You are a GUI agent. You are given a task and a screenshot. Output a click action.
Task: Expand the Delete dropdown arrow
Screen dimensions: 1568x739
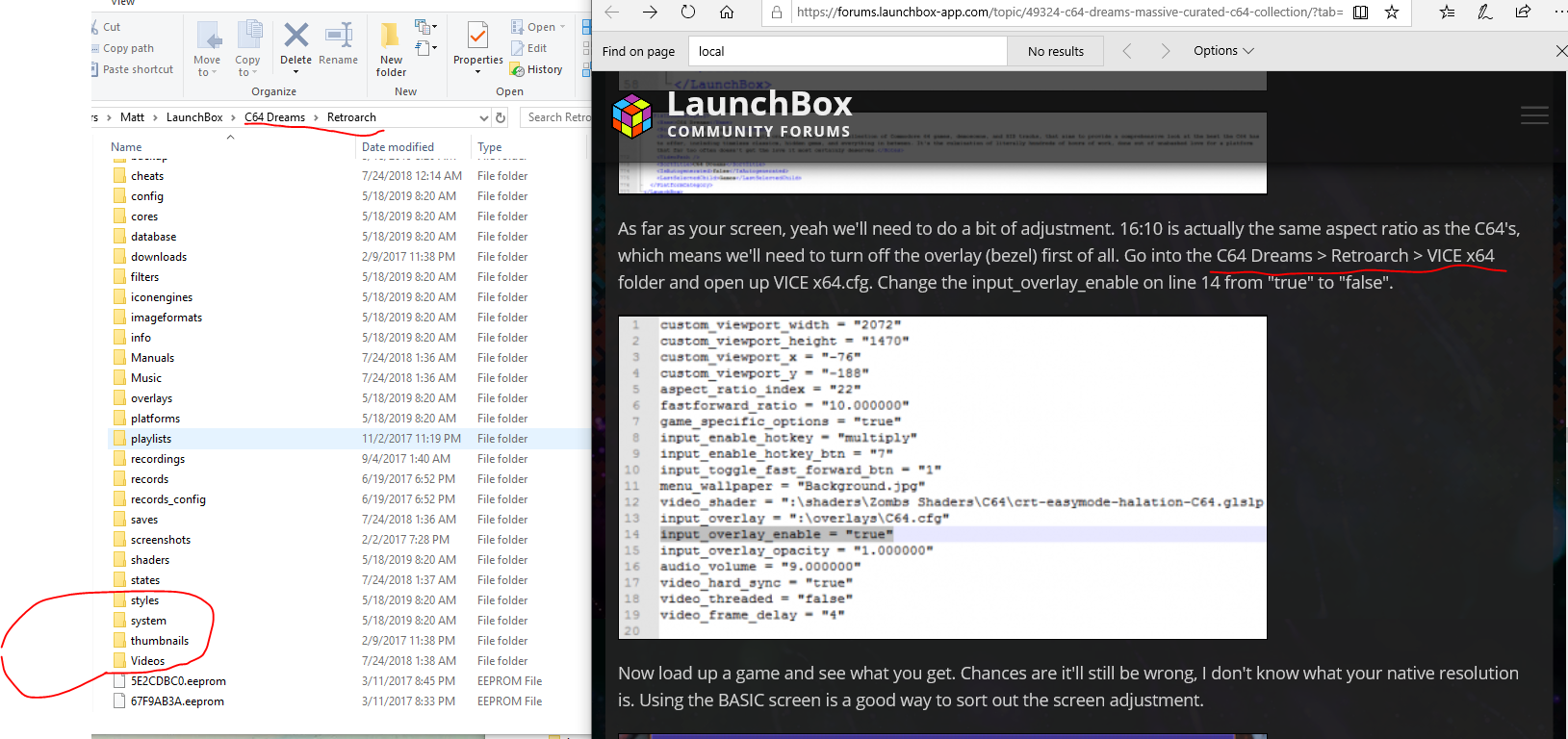(x=296, y=72)
